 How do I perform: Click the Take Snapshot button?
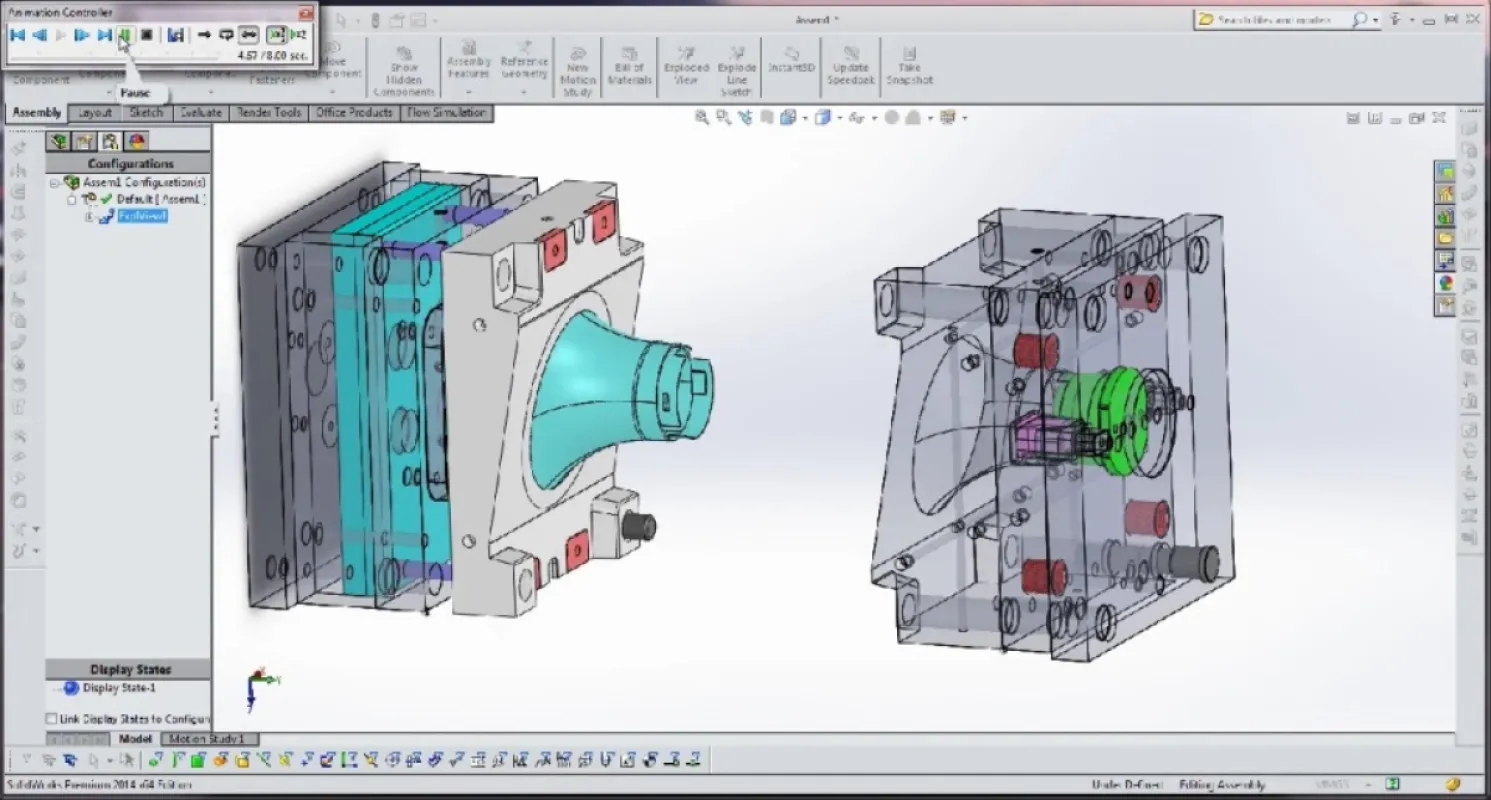[x=908, y=67]
